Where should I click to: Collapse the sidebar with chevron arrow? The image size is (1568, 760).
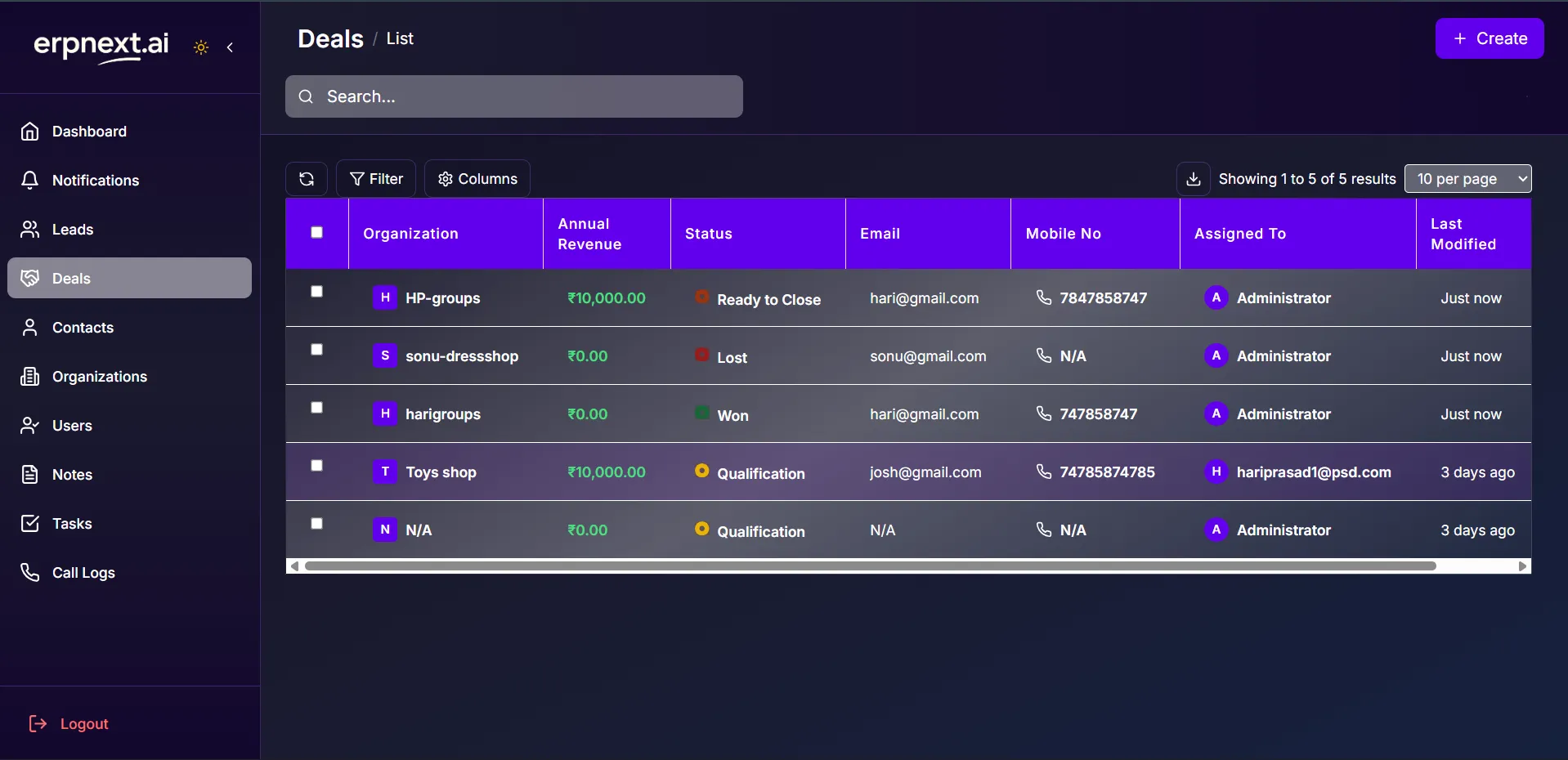231,47
